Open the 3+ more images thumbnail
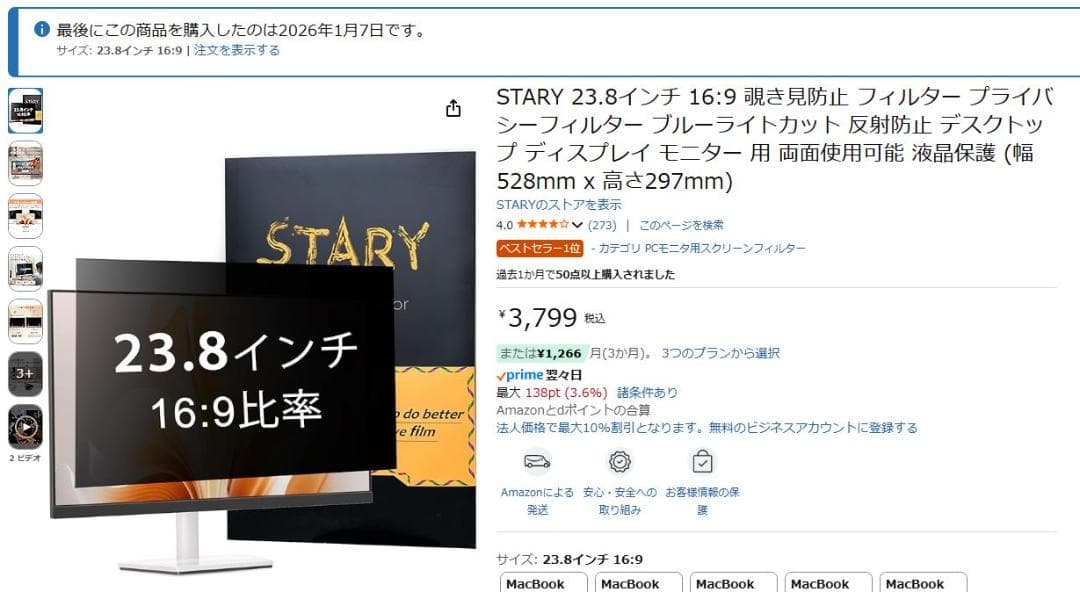The width and height of the screenshot is (1080, 592). pos(25,374)
